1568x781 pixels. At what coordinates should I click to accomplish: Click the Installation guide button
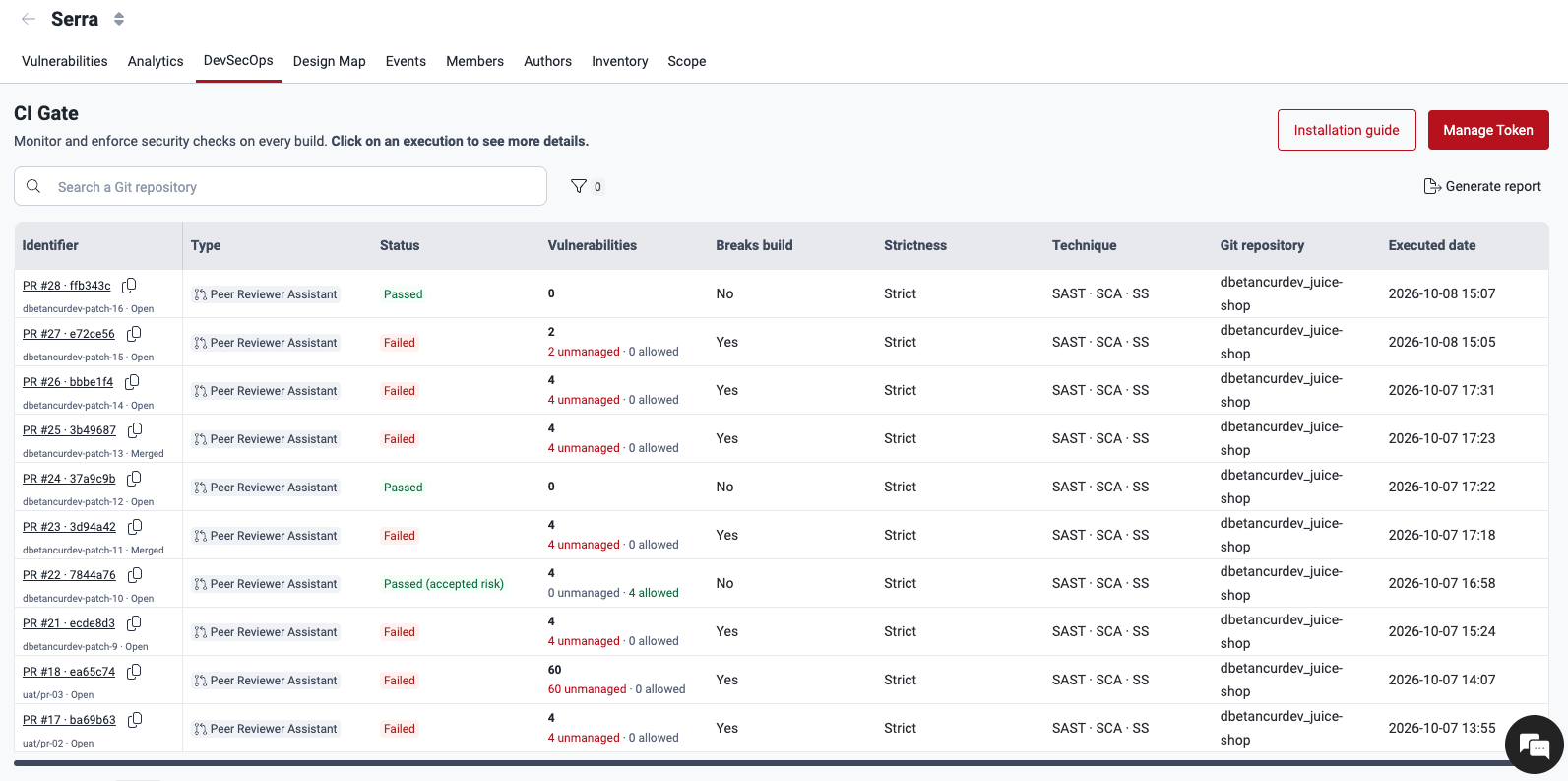point(1347,130)
